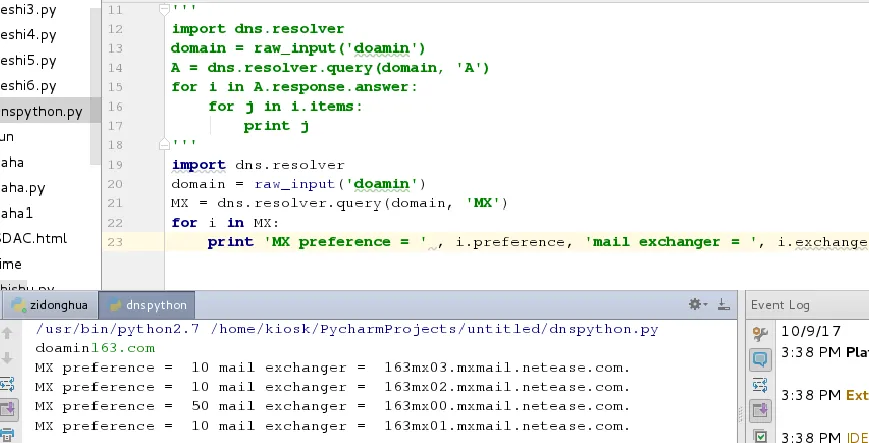Select the aha1 item in project tree
Screen dimensions: 869x443
[x=17, y=213]
